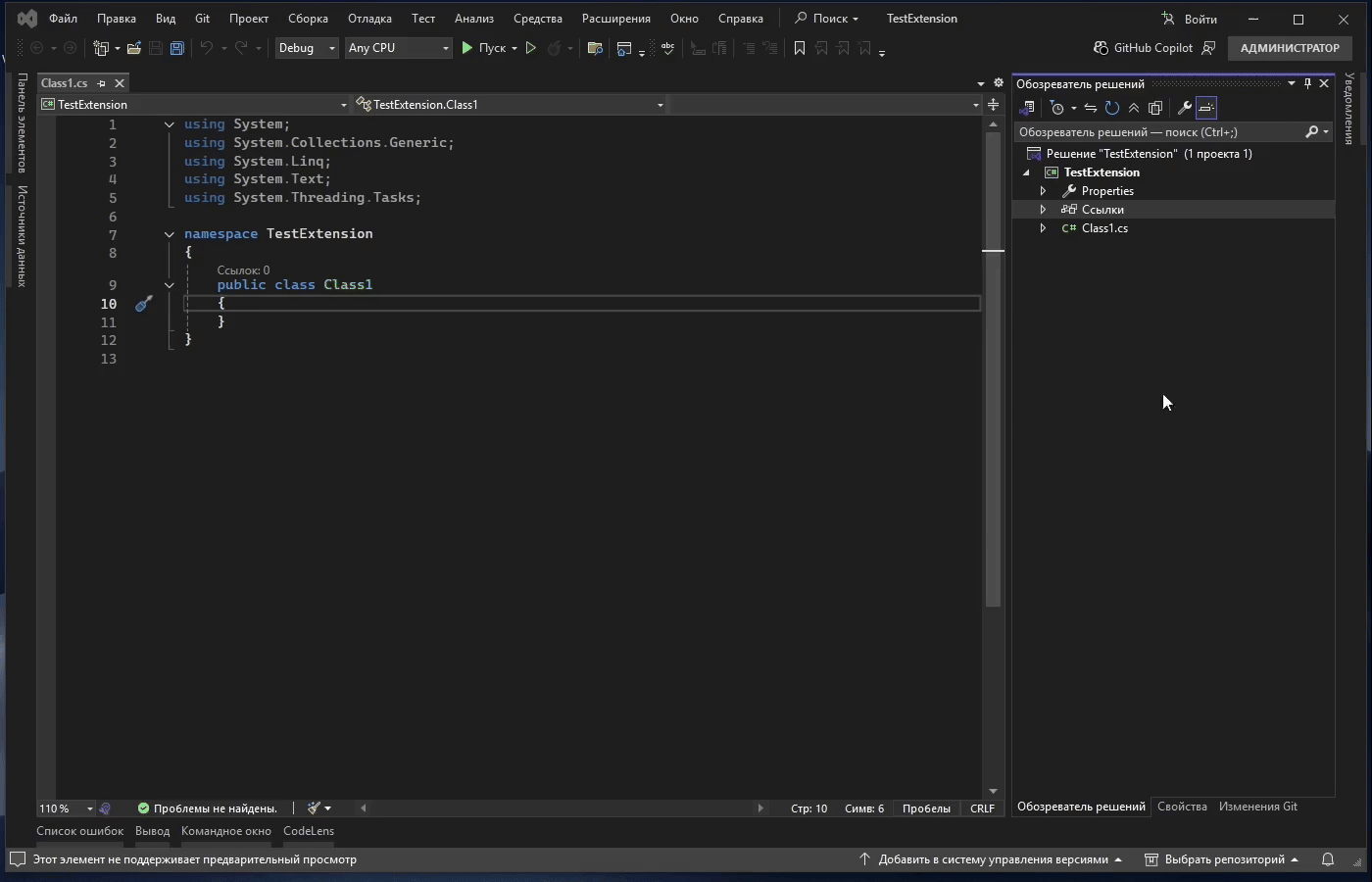Collapse All nodes in Solution Explorer
Image resolution: width=1372 pixels, height=882 pixels.
coord(1134,108)
